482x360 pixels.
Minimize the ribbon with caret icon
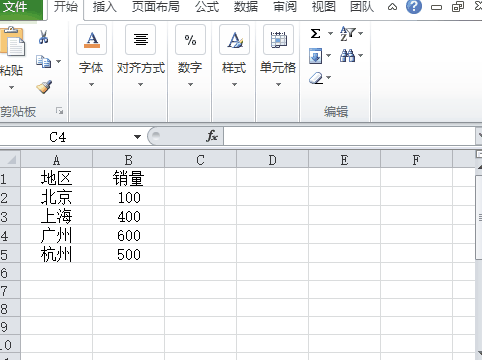(x=392, y=7)
